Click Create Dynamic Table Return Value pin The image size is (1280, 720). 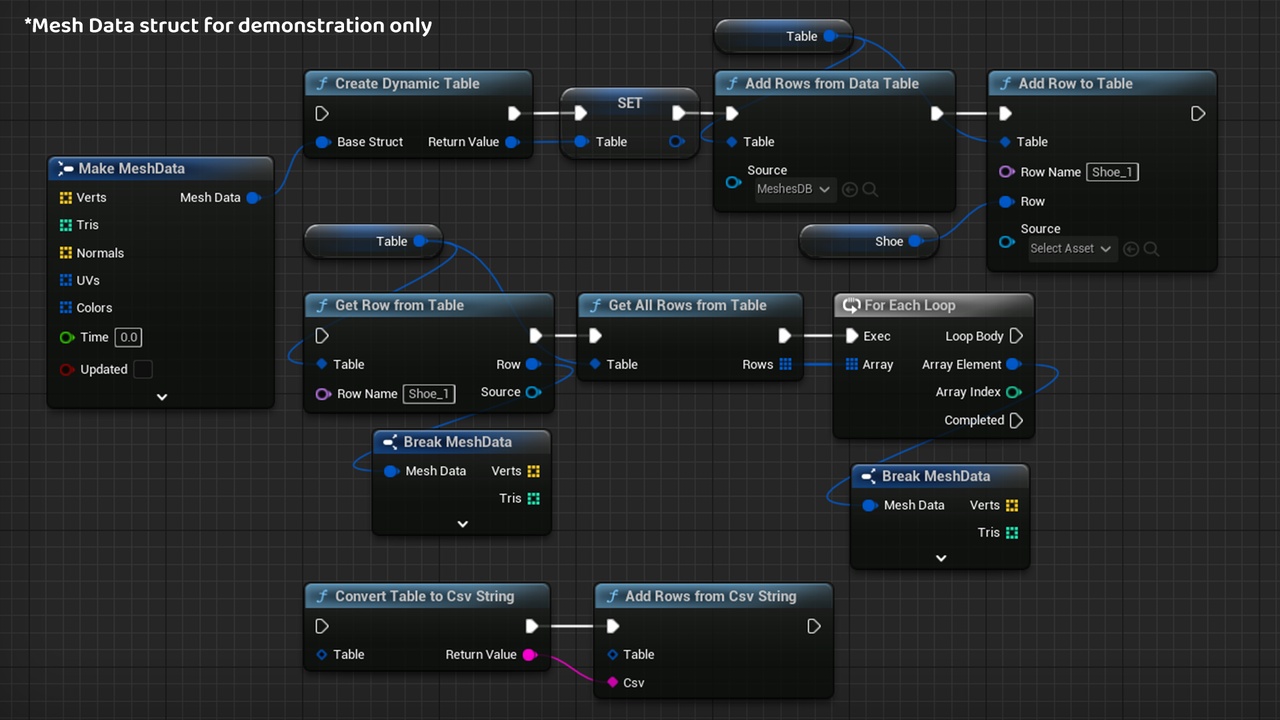coord(512,142)
